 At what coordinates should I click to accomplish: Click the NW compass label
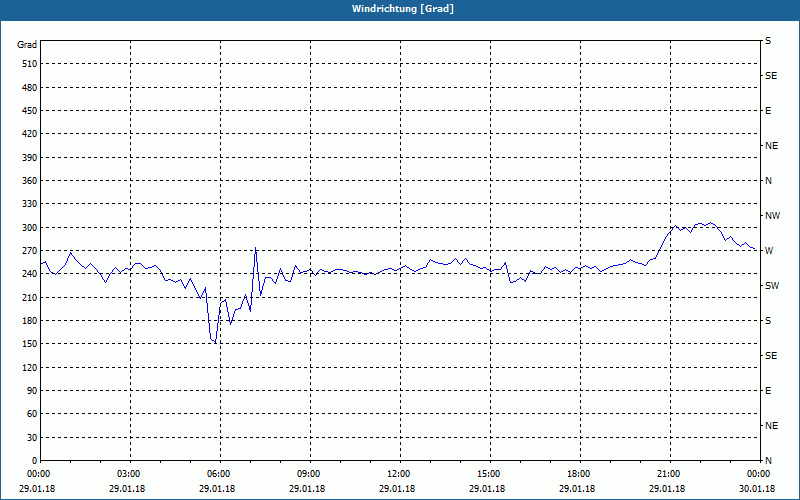772,216
